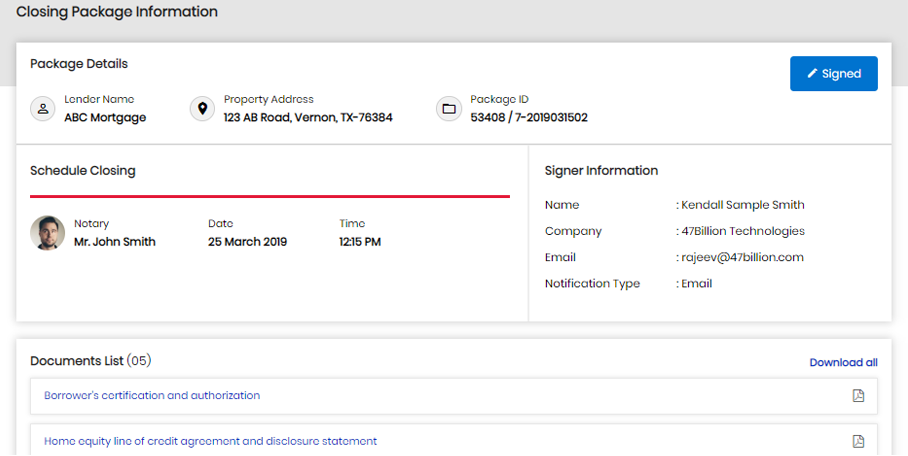
Task: Click the Lender Name person icon
Action: point(43,109)
